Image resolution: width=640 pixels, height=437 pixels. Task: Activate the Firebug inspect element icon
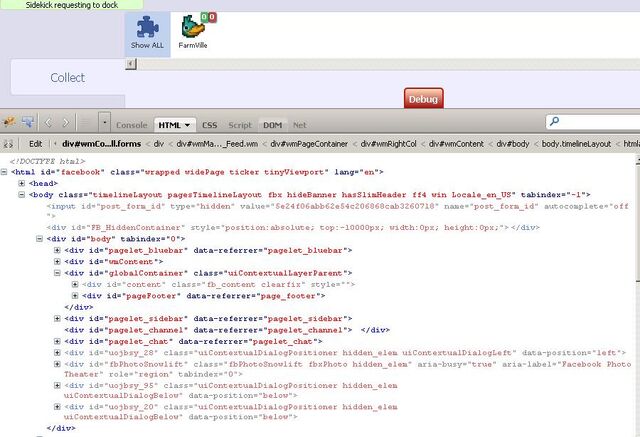click(x=28, y=122)
